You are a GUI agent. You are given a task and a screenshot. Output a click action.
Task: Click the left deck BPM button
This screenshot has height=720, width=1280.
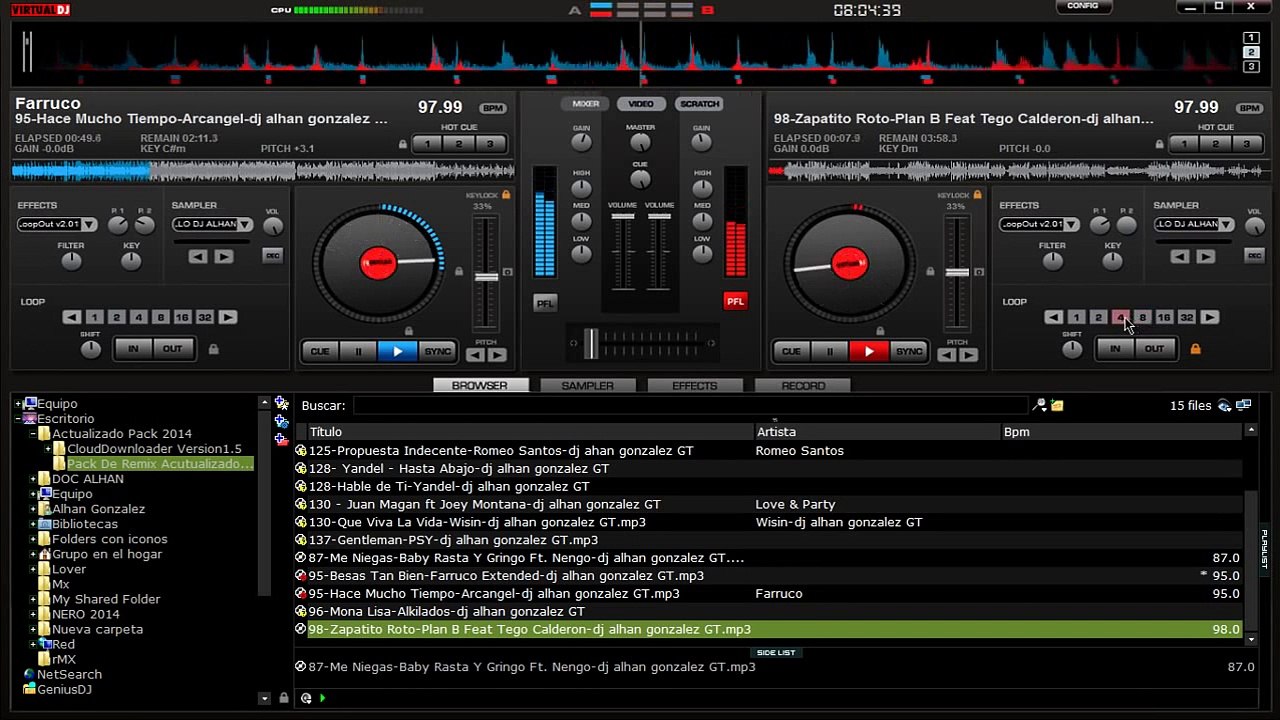(x=493, y=108)
